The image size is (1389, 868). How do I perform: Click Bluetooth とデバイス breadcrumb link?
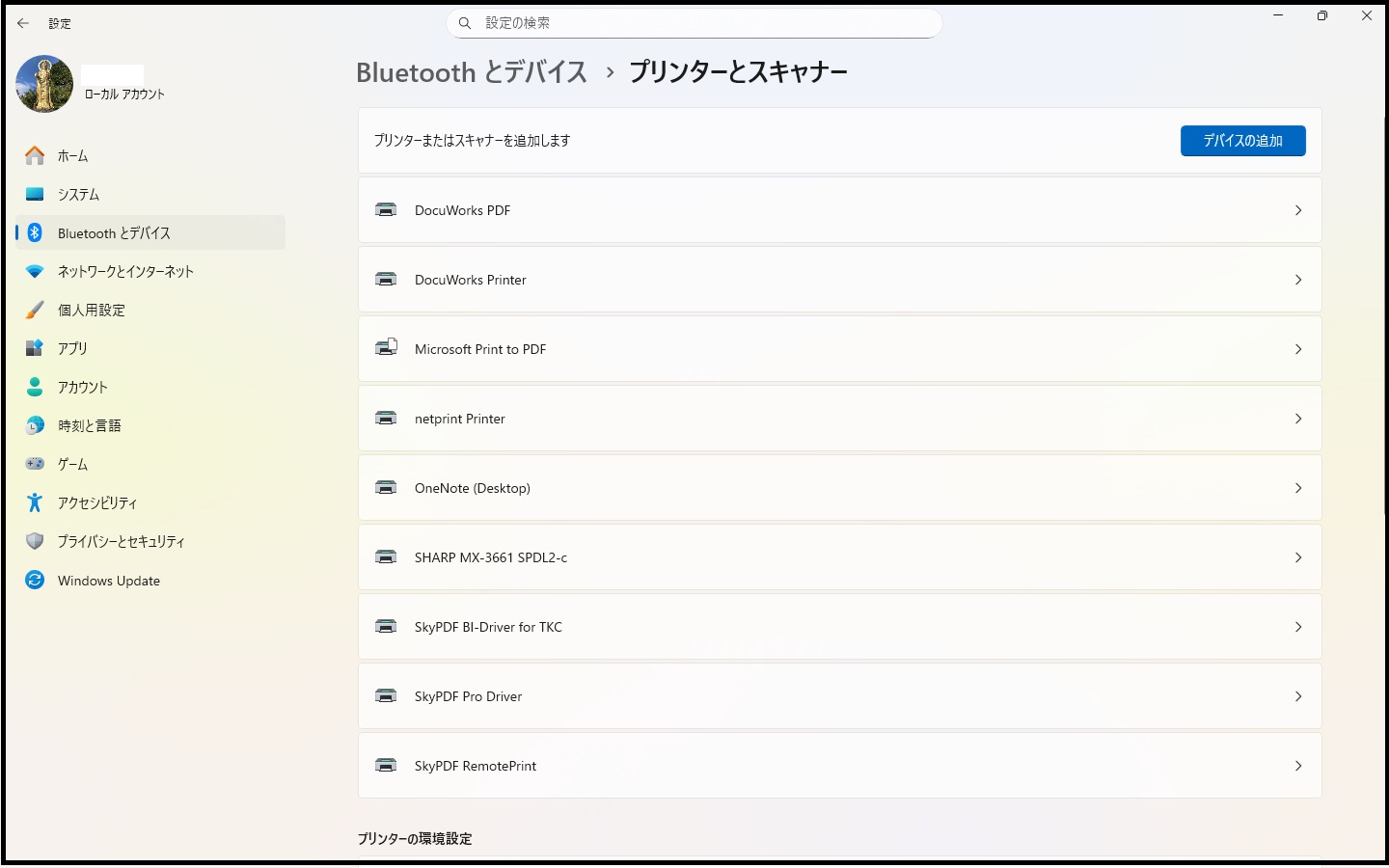(471, 72)
